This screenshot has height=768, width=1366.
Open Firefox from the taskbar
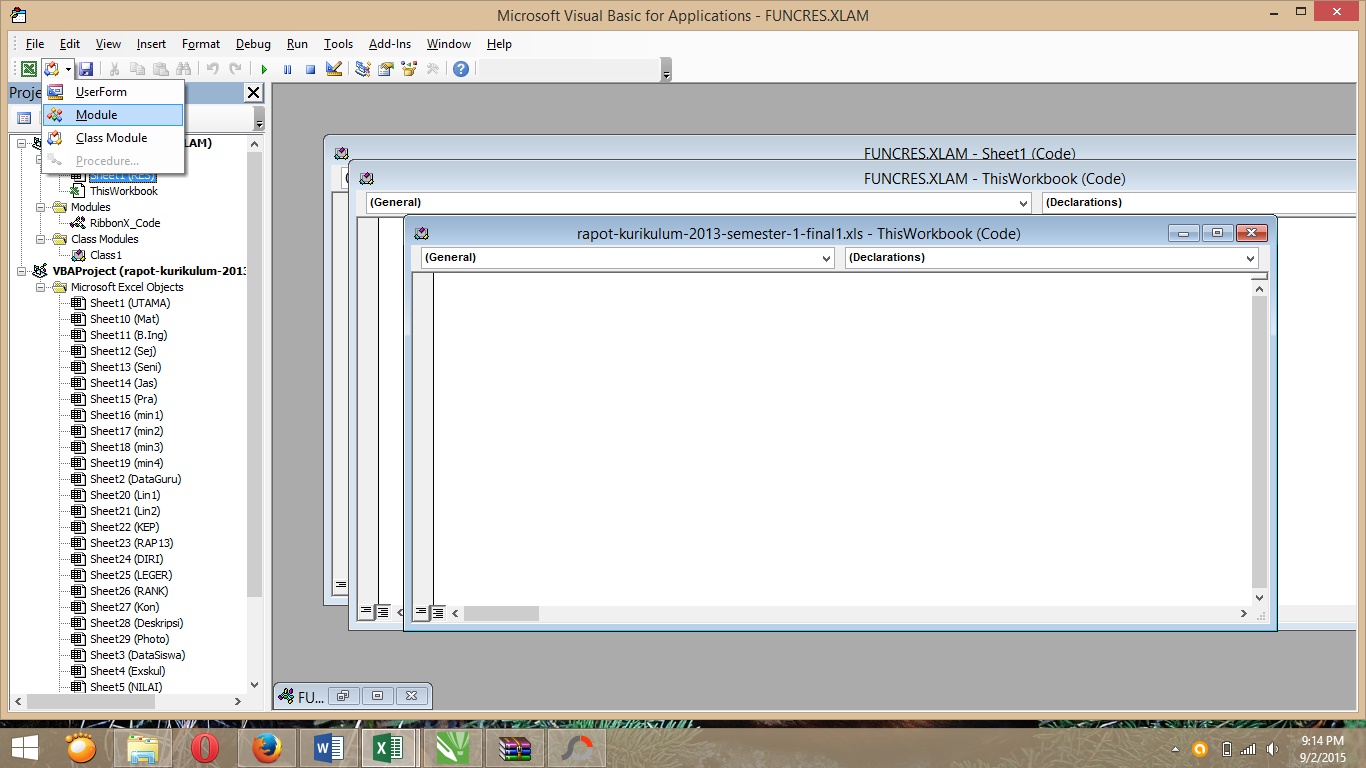point(266,748)
